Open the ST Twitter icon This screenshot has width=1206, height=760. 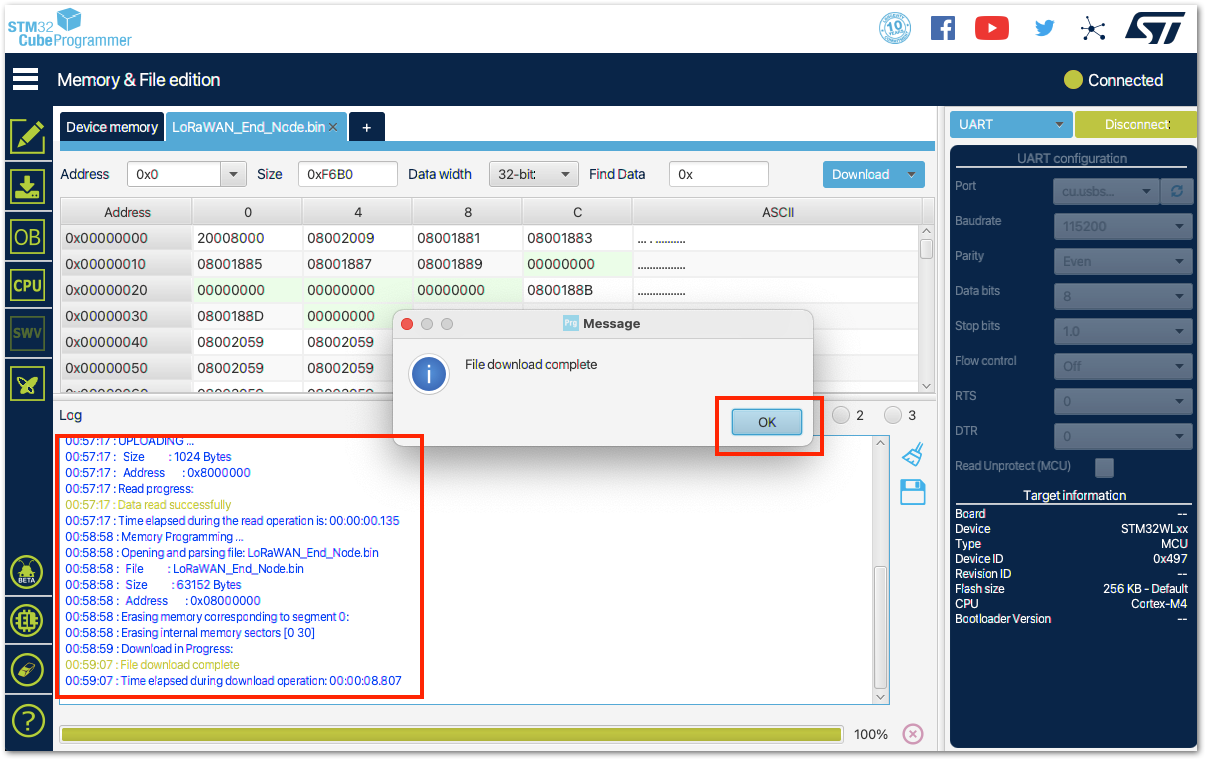[x=1044, y=28]
